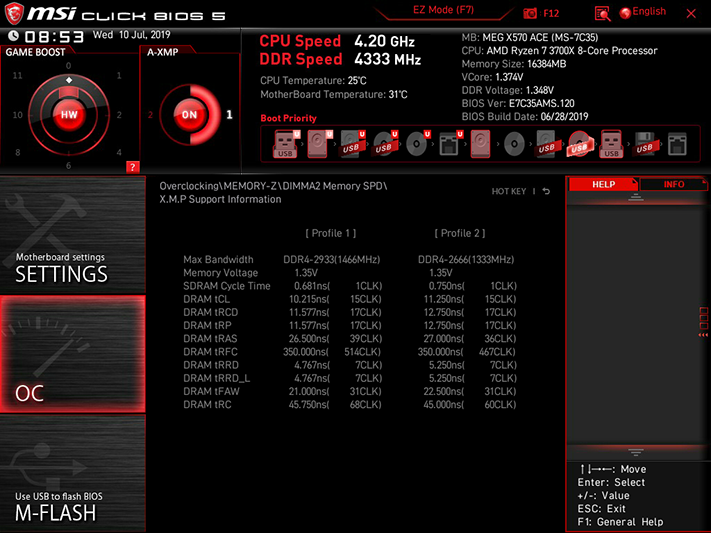
Task: Click help panel lower scroll handle
Action: pos(636,452)
